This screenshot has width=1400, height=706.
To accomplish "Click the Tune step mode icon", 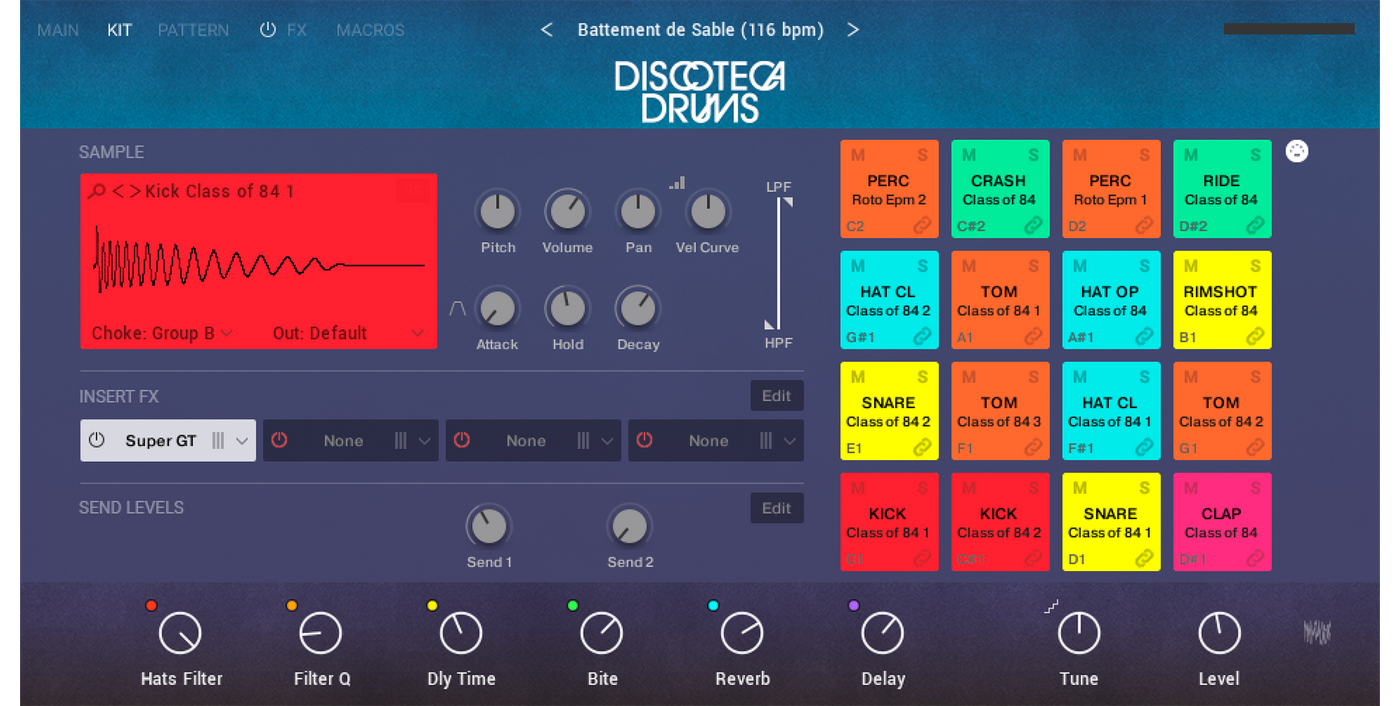I will [1051, 606].
